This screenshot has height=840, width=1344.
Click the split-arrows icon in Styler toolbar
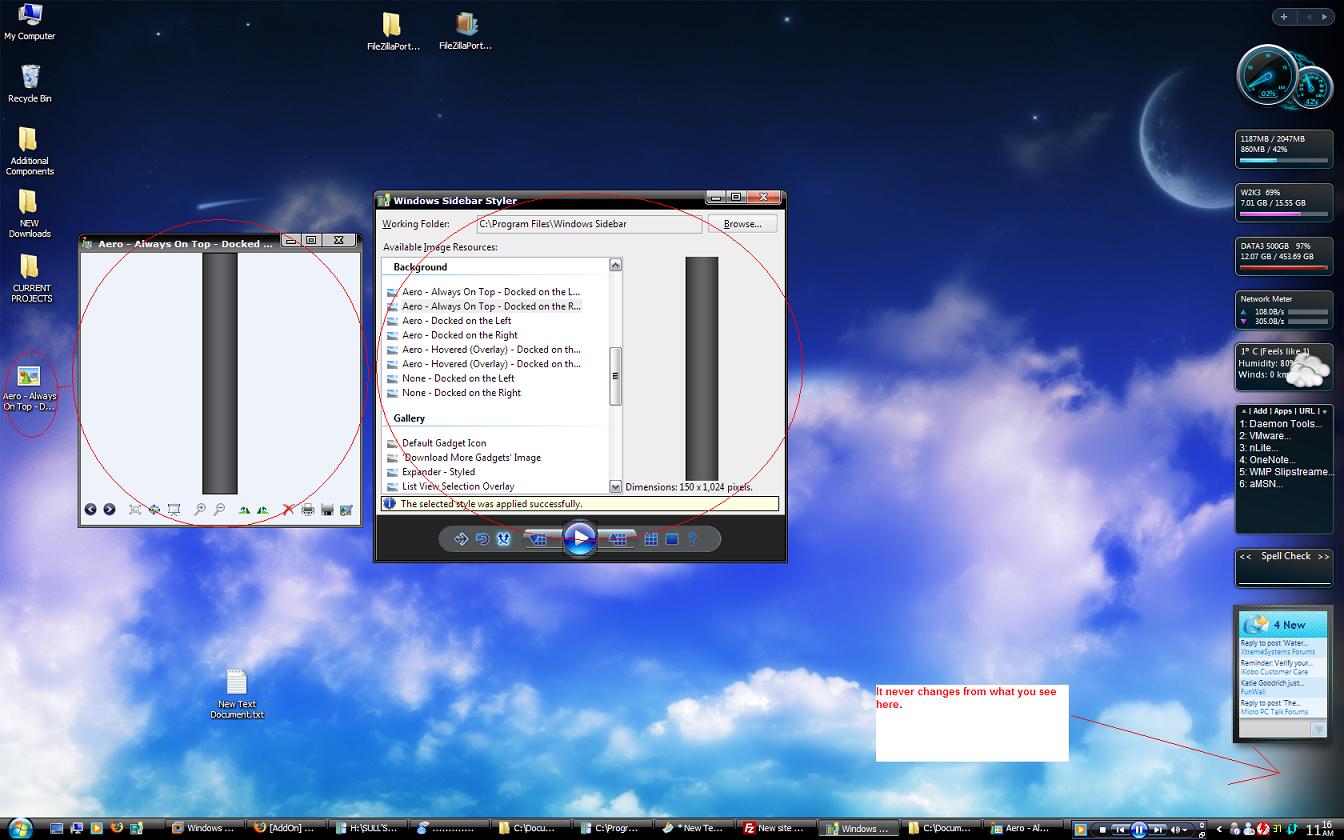click(x=504, y=539)
